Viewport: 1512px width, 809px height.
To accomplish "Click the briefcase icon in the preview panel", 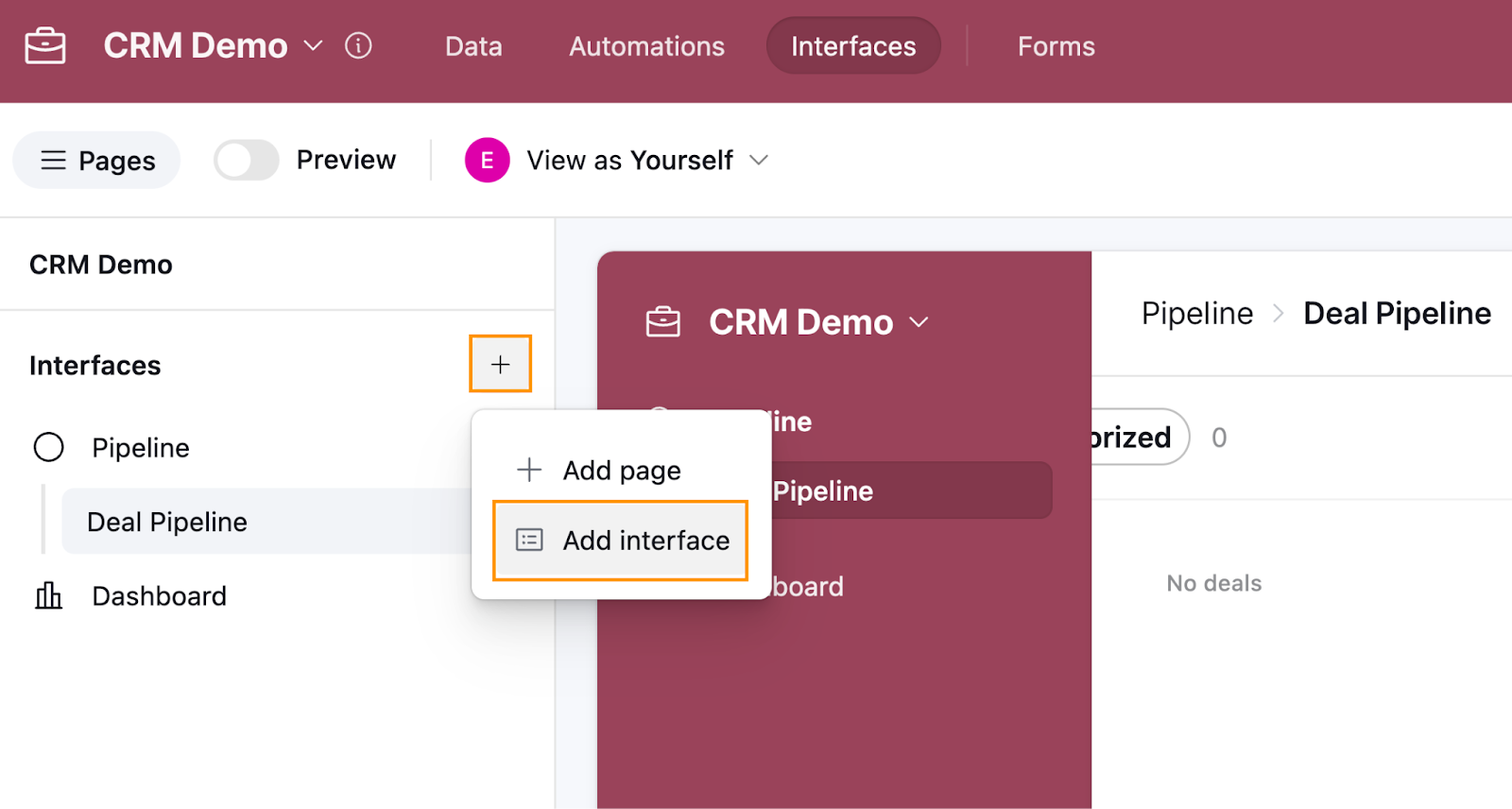I will coord(663,322).
